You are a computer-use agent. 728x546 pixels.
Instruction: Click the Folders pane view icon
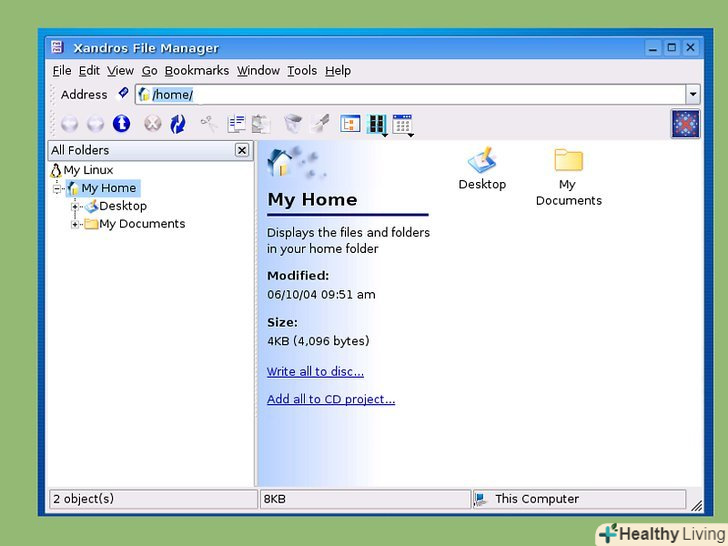click(350, 124)
